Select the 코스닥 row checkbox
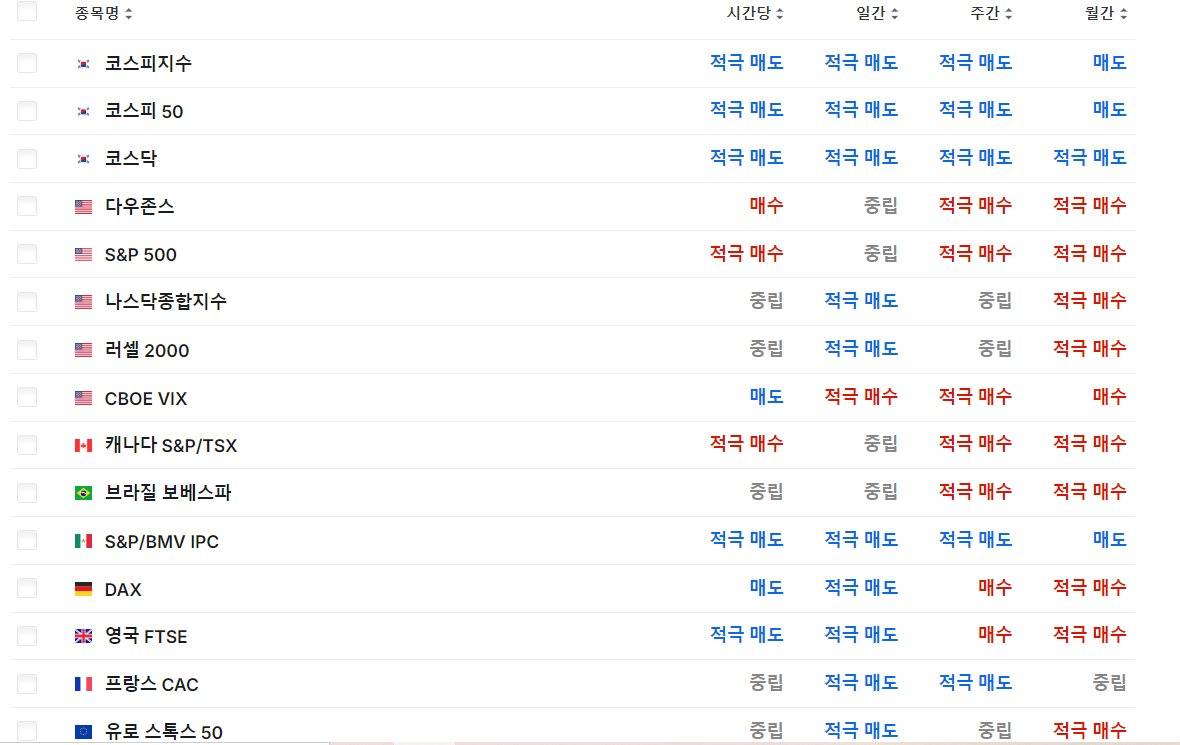The width and height of the screenshot is (1180, 745). point(27,158)
